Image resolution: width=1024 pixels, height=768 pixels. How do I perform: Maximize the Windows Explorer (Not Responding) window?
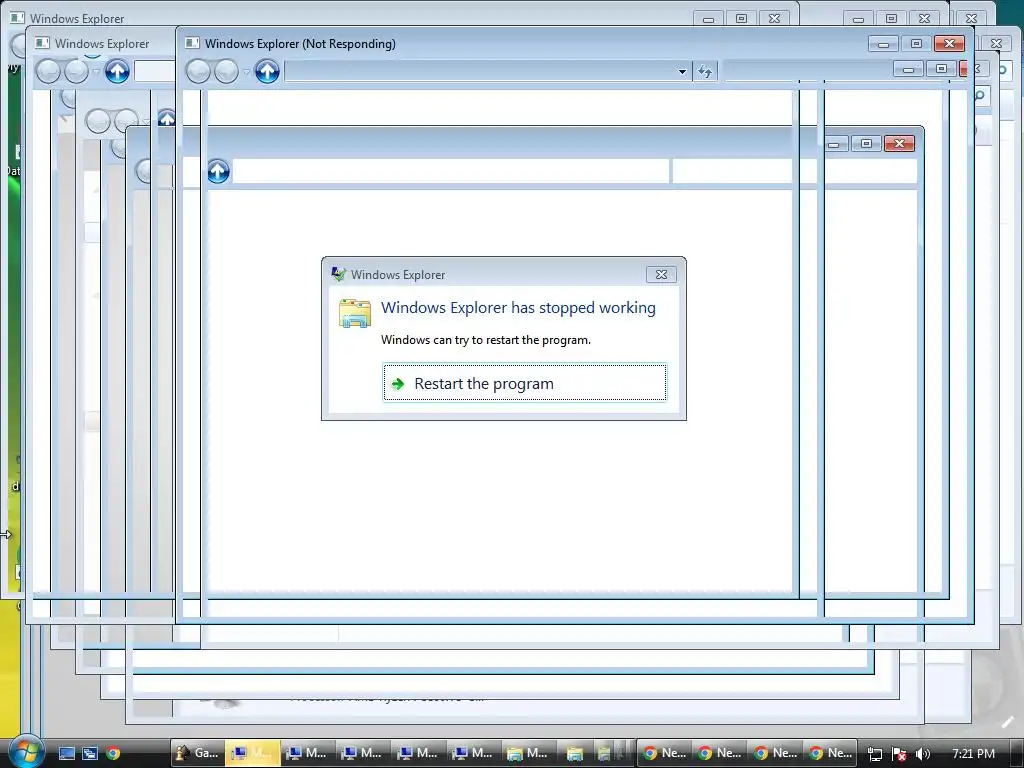coord(916,44)
